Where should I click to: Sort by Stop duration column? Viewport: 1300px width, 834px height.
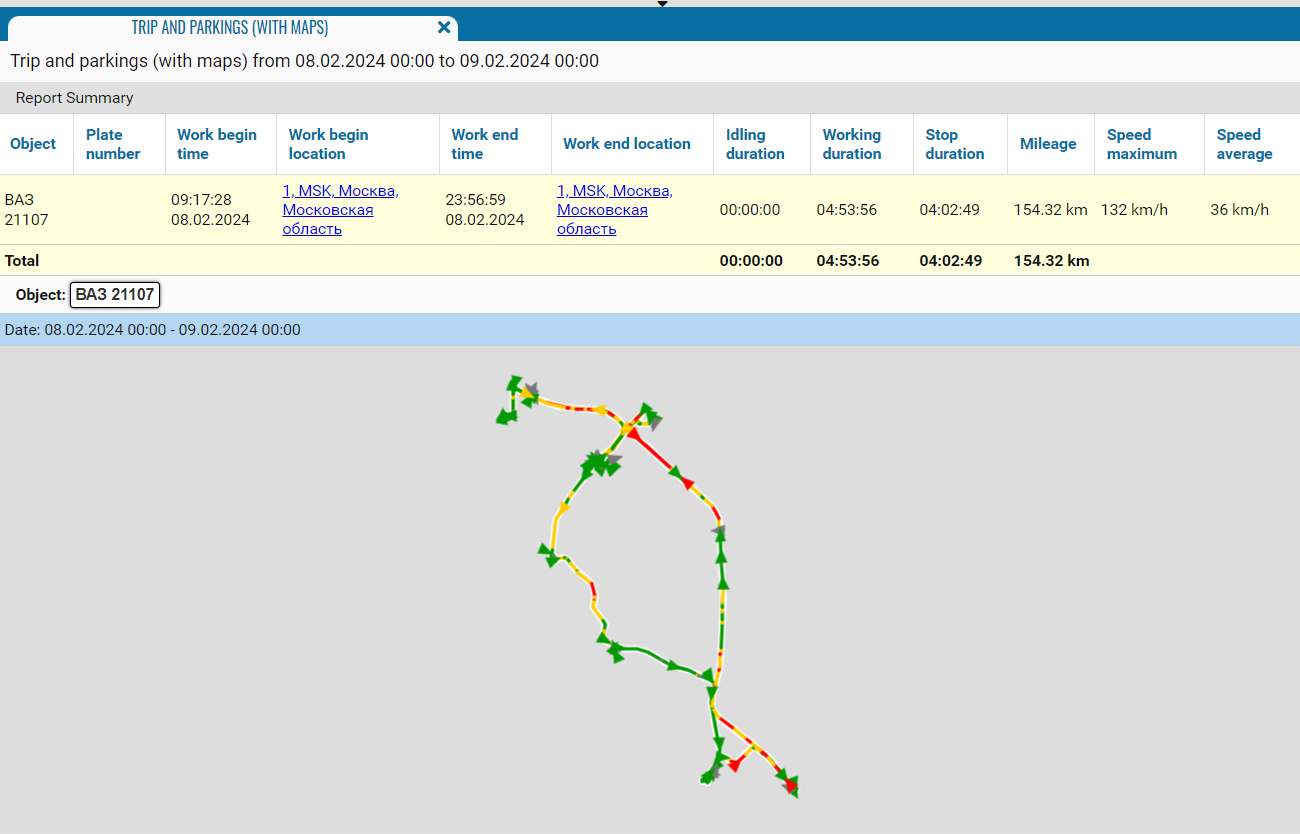coord(954,144)
